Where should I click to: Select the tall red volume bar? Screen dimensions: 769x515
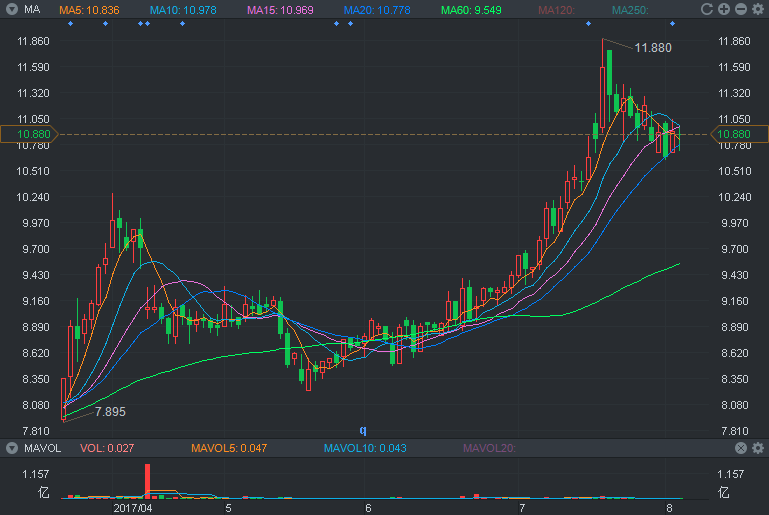click(147, 481)
